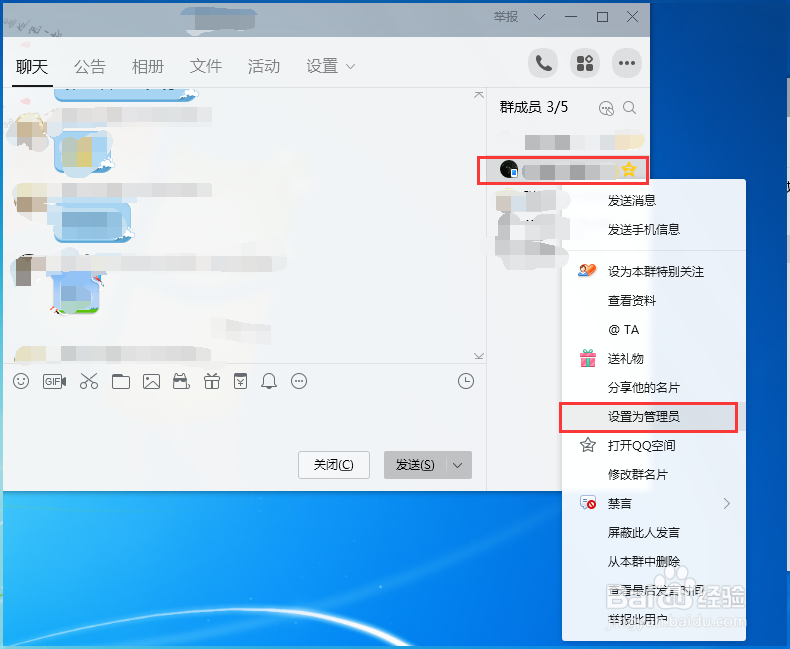Screen dimensions: 790x649
Task: Click the member chat icon beside search
Action: [x=606, y=108]
